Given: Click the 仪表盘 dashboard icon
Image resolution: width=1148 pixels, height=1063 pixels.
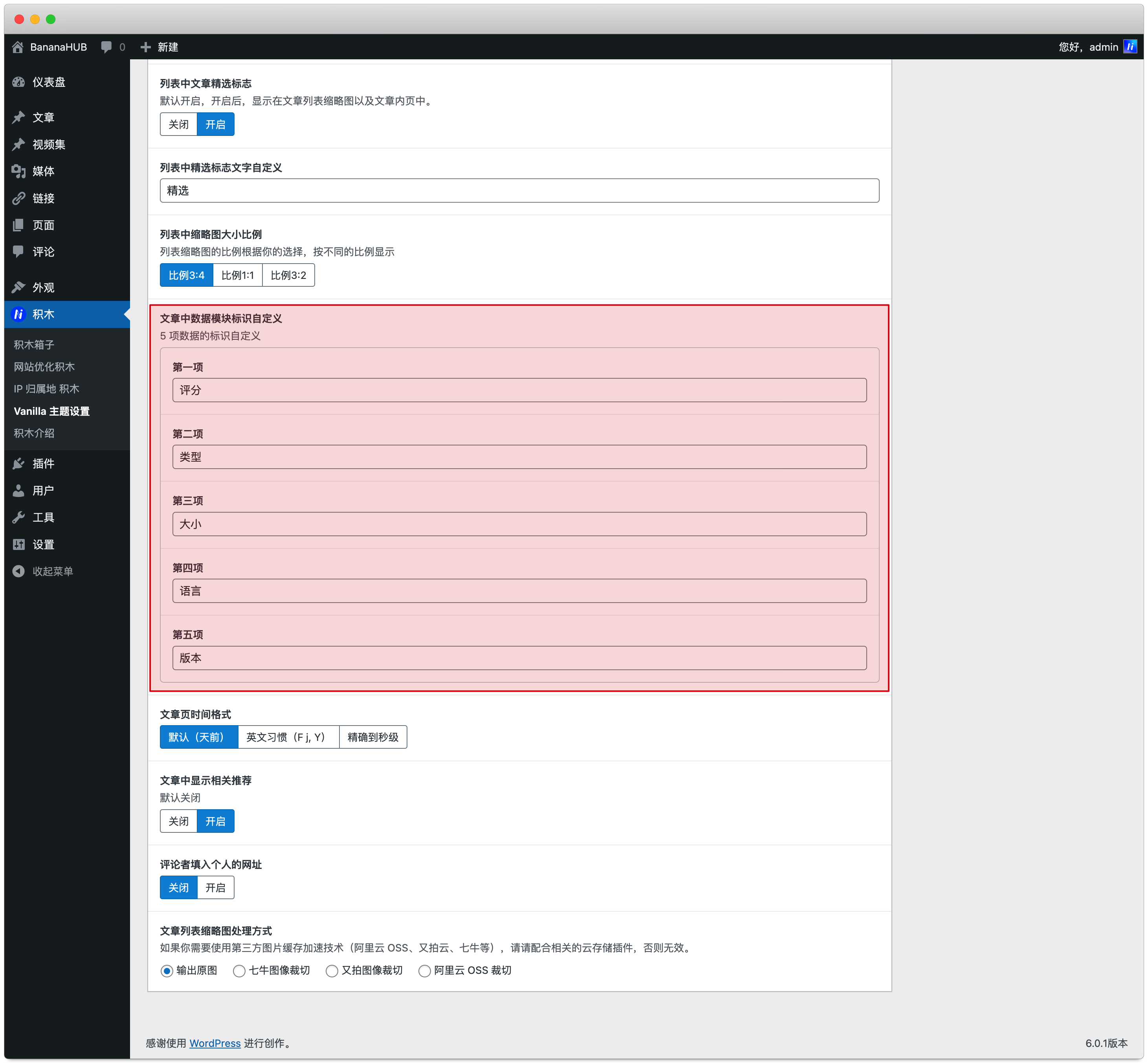Looking at the screenshot, I should click(18, 82).
